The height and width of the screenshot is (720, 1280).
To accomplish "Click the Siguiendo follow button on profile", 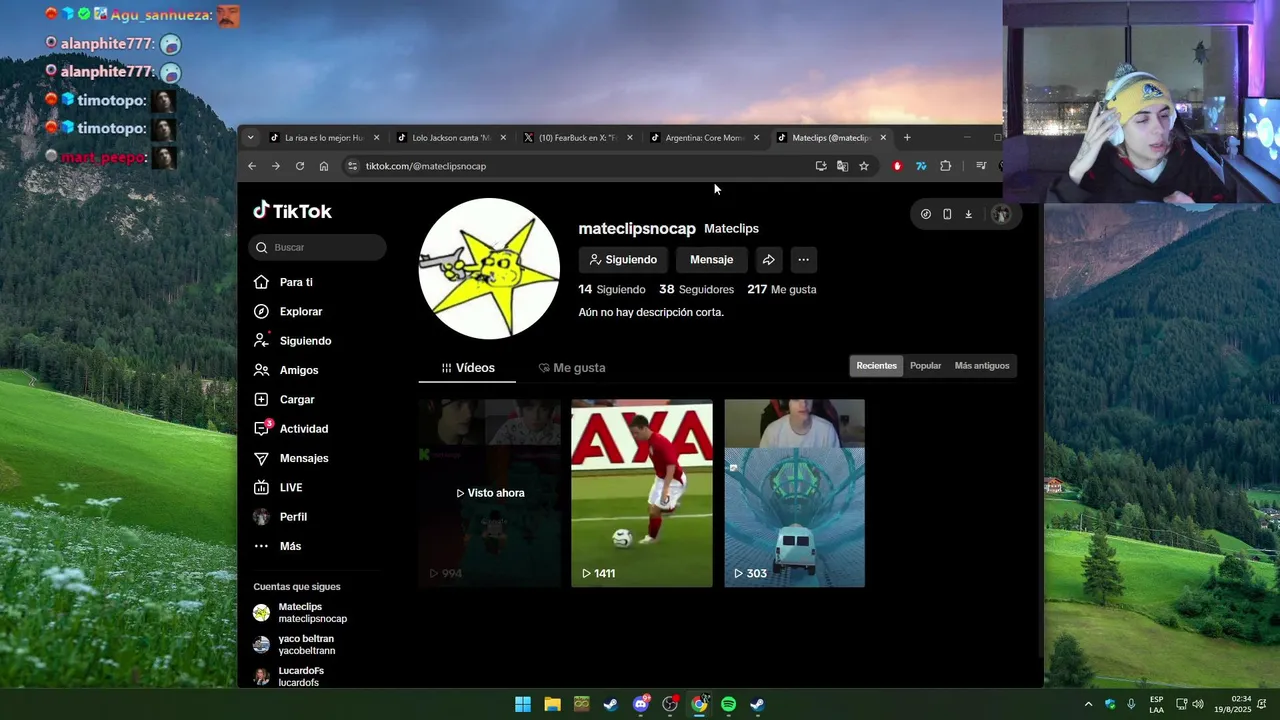I will [x=623, y=260].
